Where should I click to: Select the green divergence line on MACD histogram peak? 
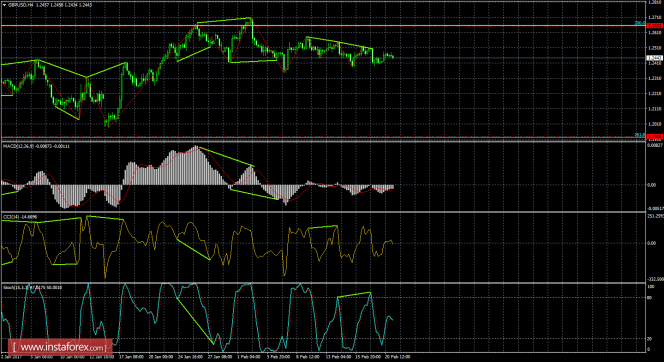point(226,156)
